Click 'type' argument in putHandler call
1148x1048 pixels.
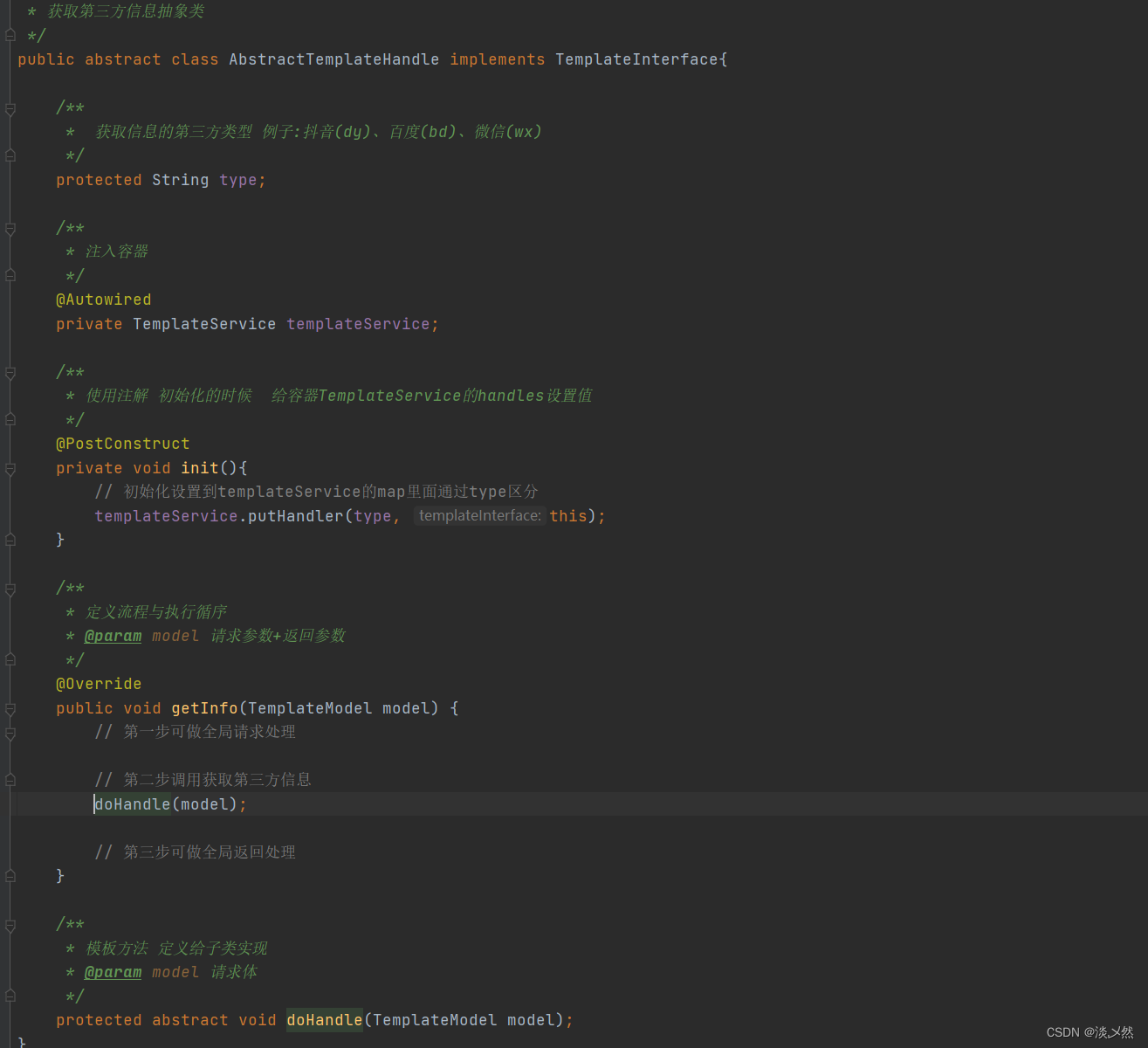pos(373,516)
